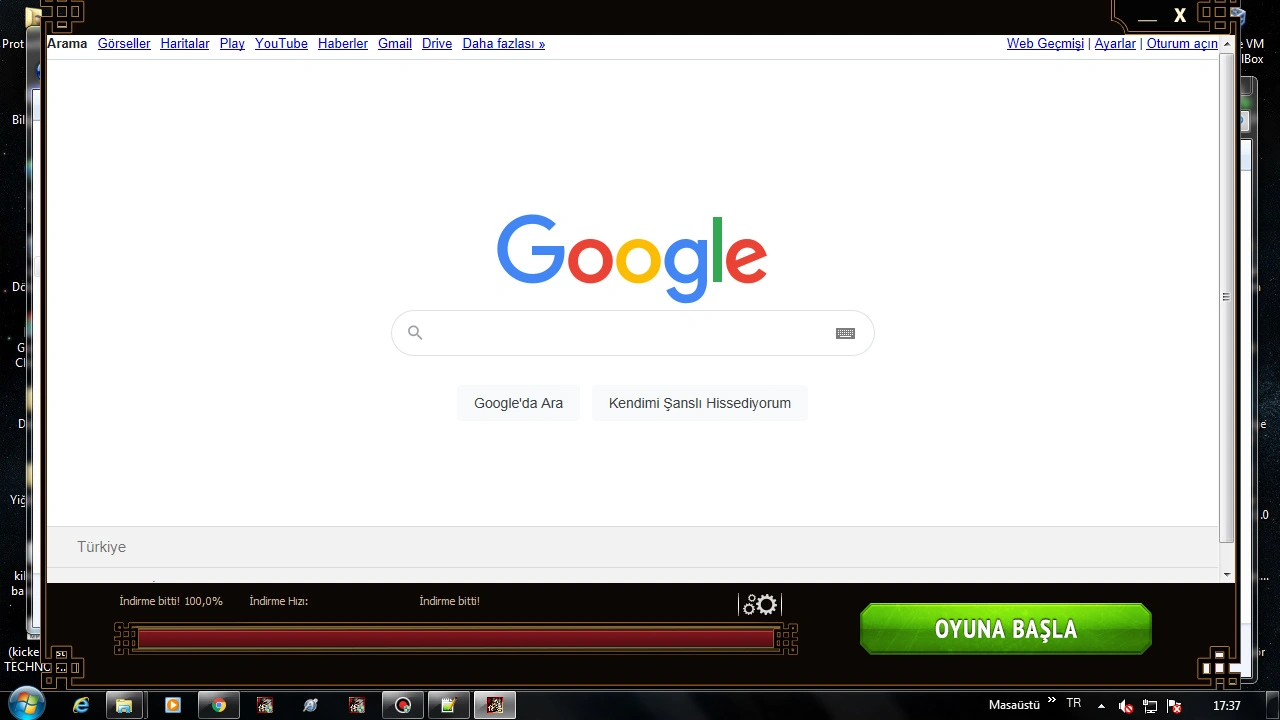Open the Windows Start button

(x=25, y=704)
